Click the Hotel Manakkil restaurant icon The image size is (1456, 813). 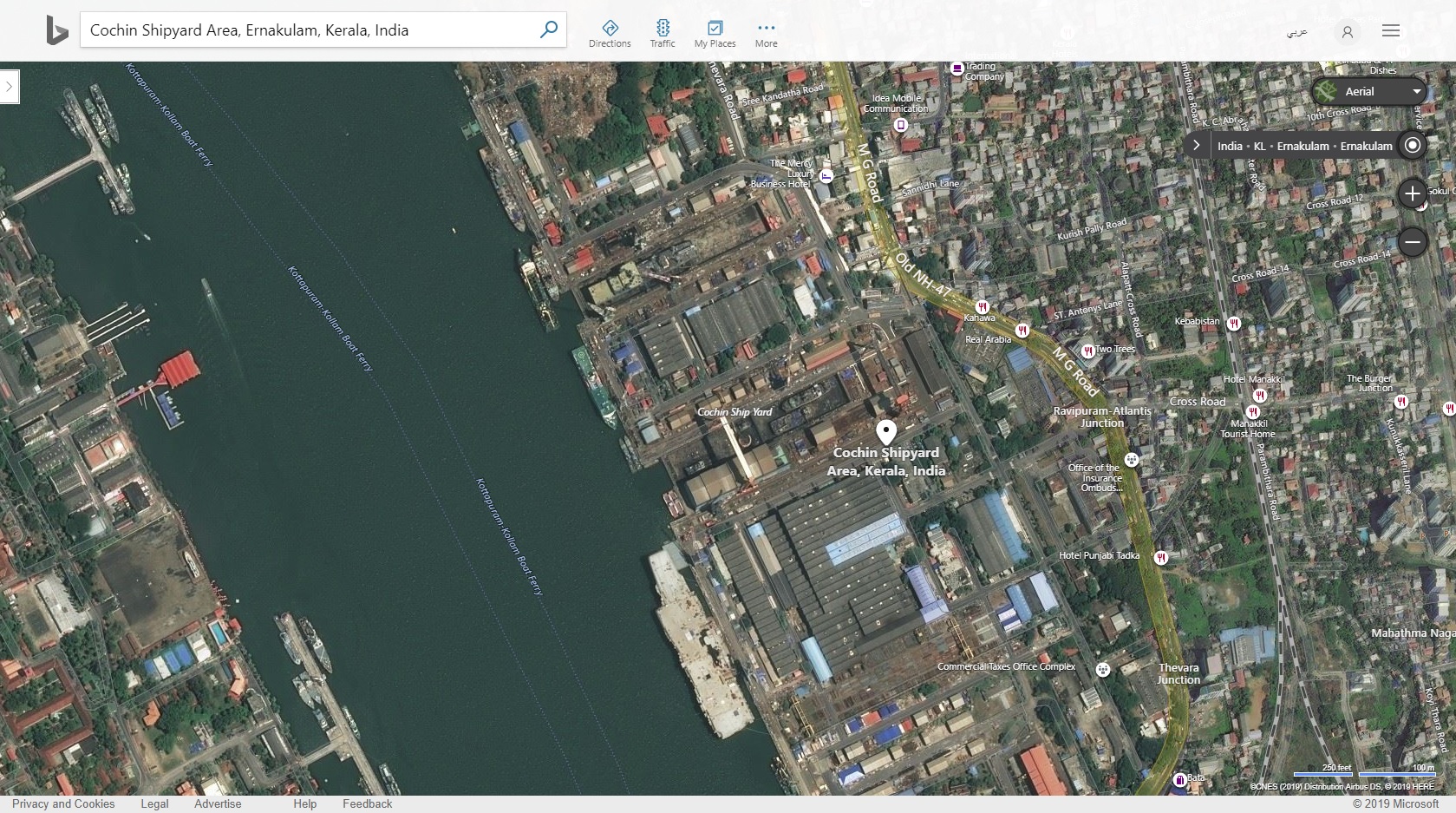pos(1259,396)
